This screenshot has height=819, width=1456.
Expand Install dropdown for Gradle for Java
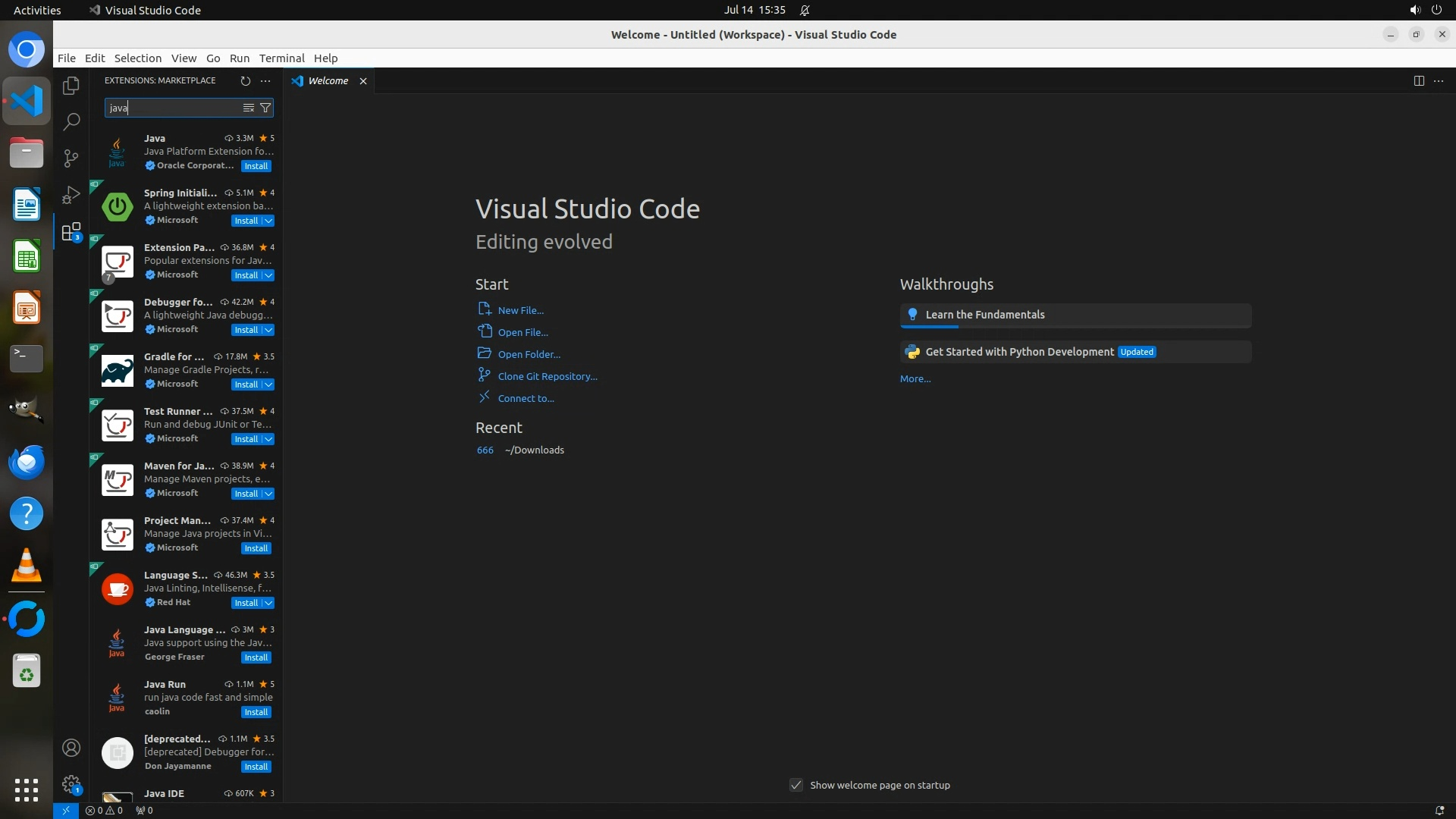point(268,384)
